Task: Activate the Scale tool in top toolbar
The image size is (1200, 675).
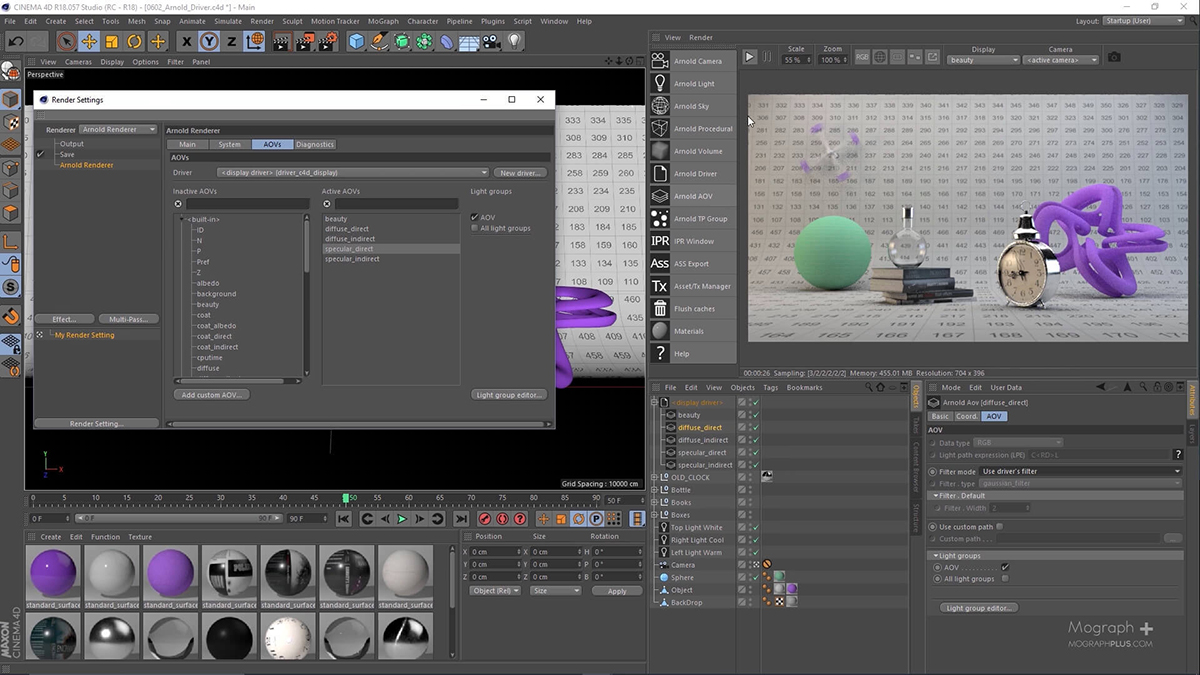Action: 111,41
